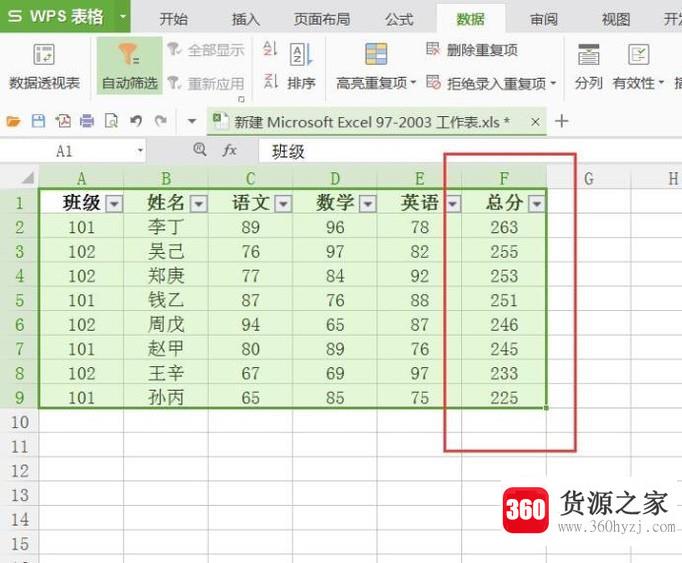
Task: Select row 12 header
Action: [x=19, y=471]
